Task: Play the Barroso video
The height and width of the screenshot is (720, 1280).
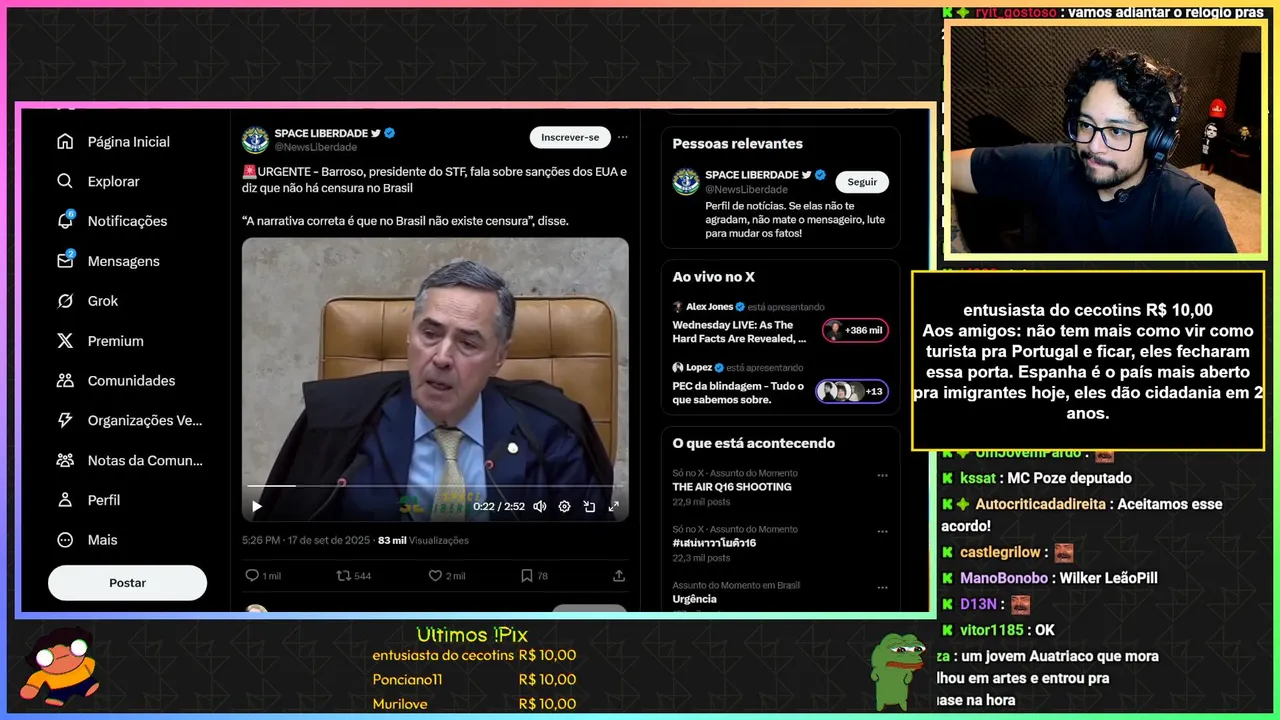Action: (257, 506)
